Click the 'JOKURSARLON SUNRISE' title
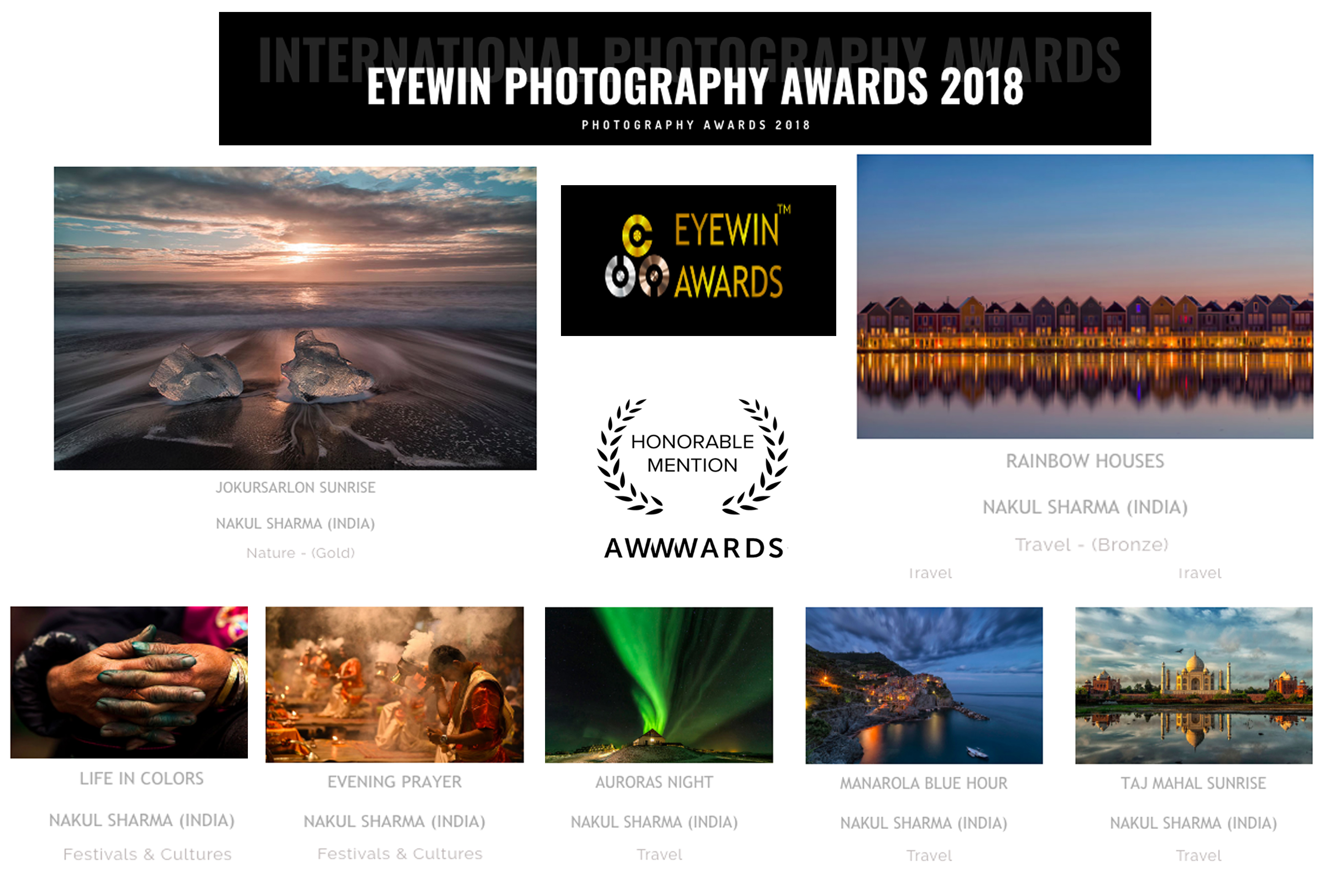This screenshot has width=1330, height=896. coord(295,487)
